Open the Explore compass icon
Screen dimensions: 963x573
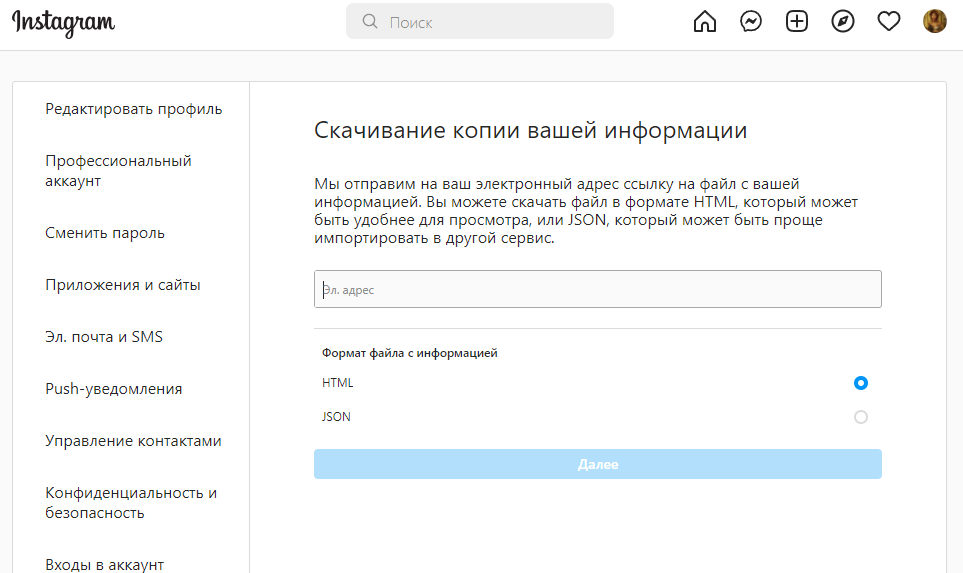[x=843, y=21]
